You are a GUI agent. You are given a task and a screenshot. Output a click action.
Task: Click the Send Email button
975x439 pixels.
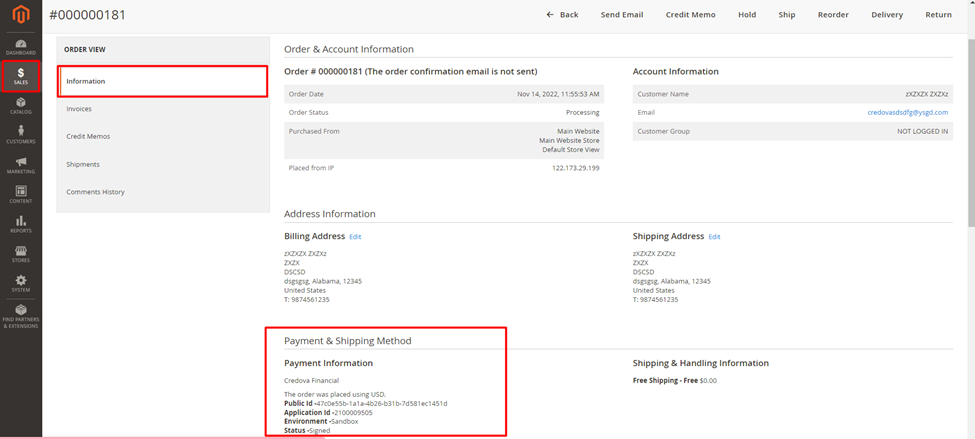click(622, 15)
